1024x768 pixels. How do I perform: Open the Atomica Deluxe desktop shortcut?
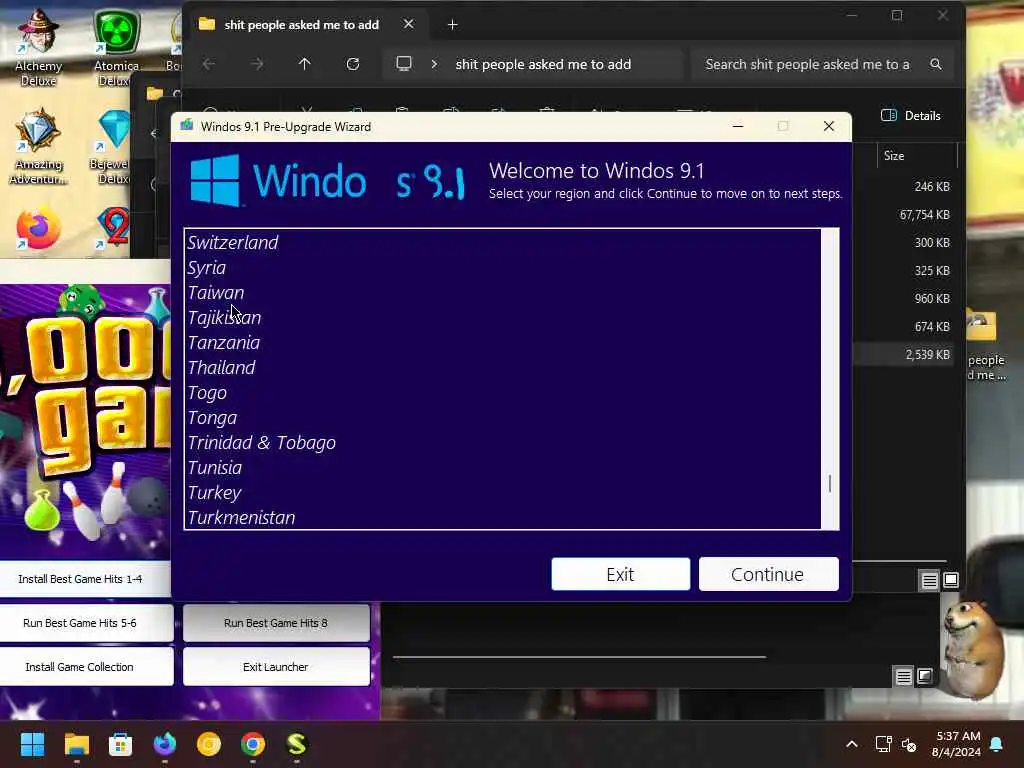(116, 48)
